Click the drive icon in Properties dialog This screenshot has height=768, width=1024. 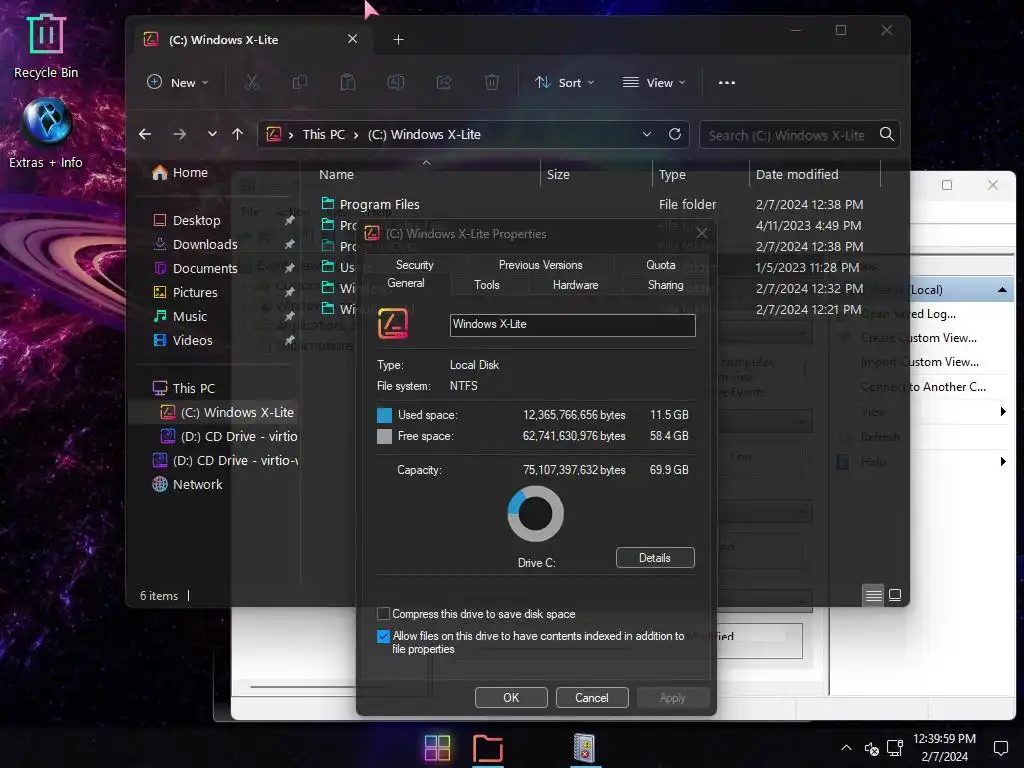tap(392, 323)
